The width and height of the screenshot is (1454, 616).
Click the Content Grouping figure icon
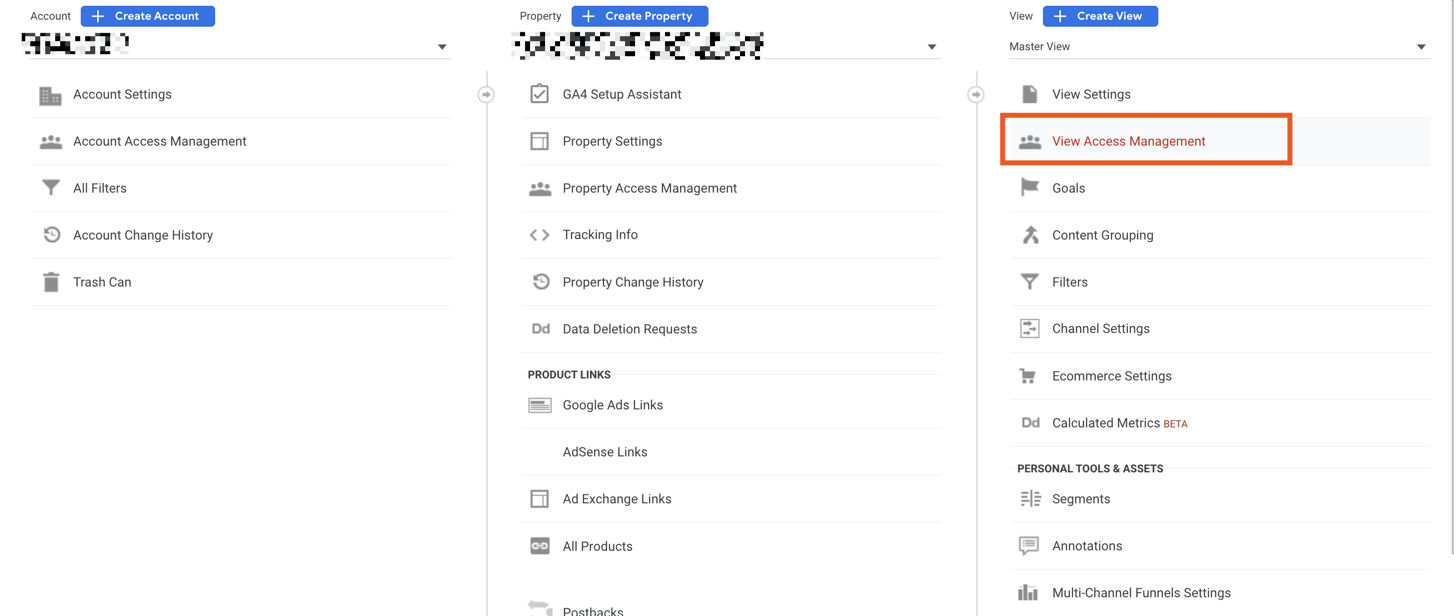pos(1030,235)
